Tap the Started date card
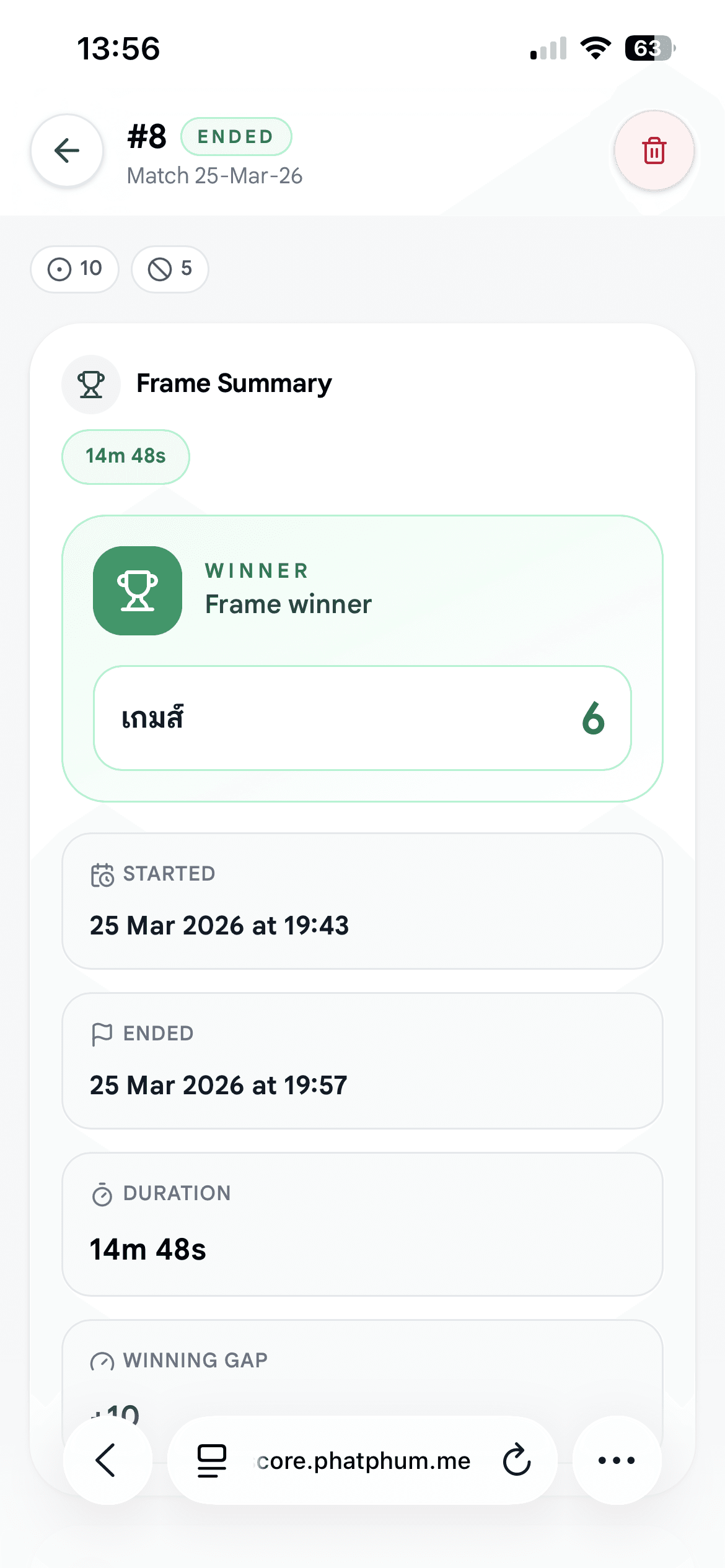725x1568 pixels. [x=362, y=901]
